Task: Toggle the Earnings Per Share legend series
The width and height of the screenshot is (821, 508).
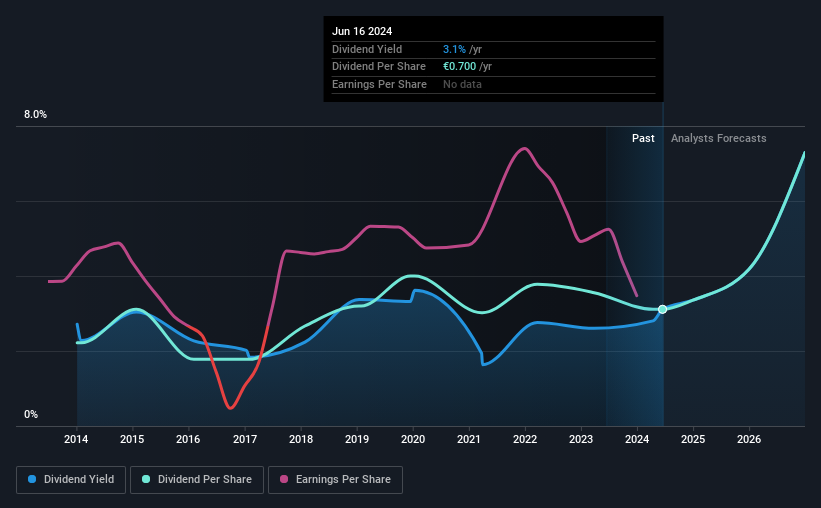Action: coord(335,480)
